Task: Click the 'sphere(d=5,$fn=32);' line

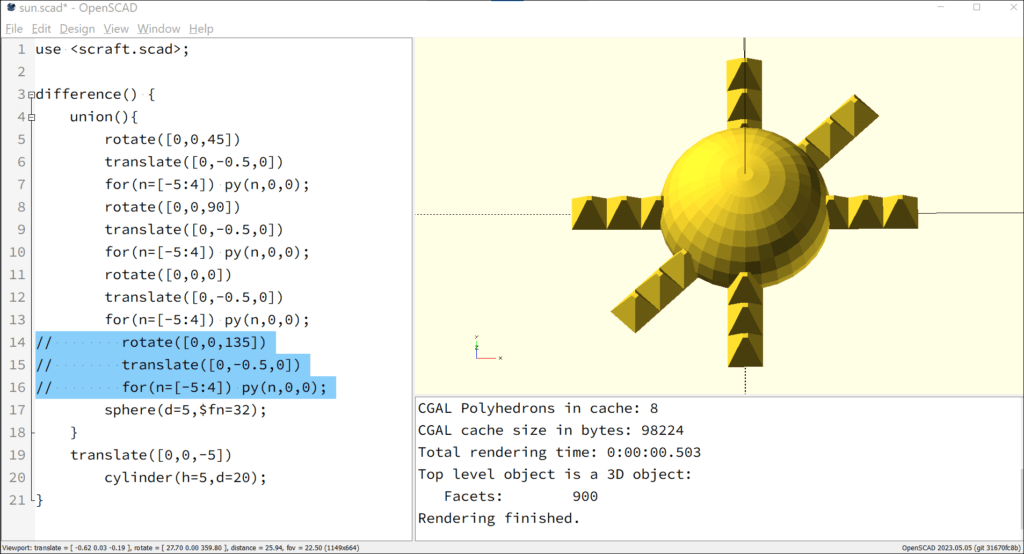Action: (x=185, y=410)
